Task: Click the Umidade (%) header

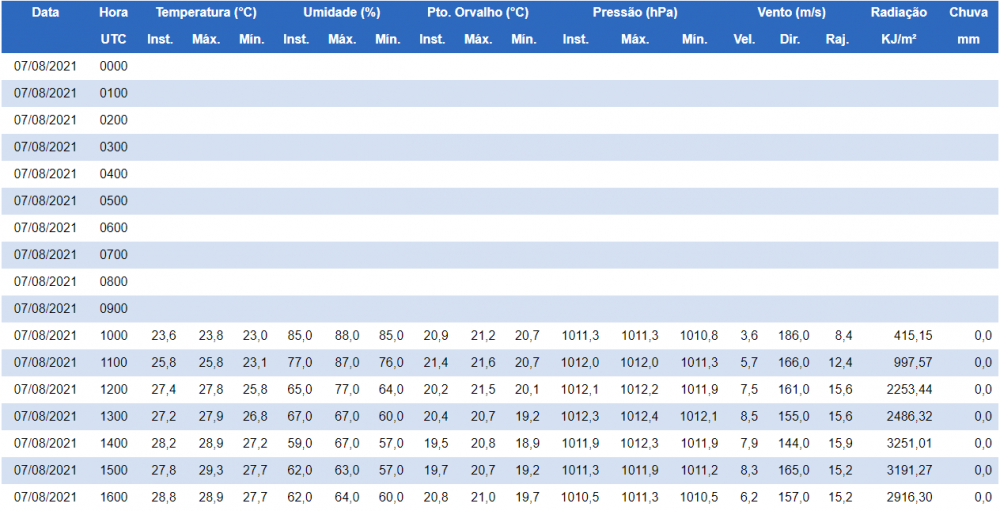Action: [341, 13]
